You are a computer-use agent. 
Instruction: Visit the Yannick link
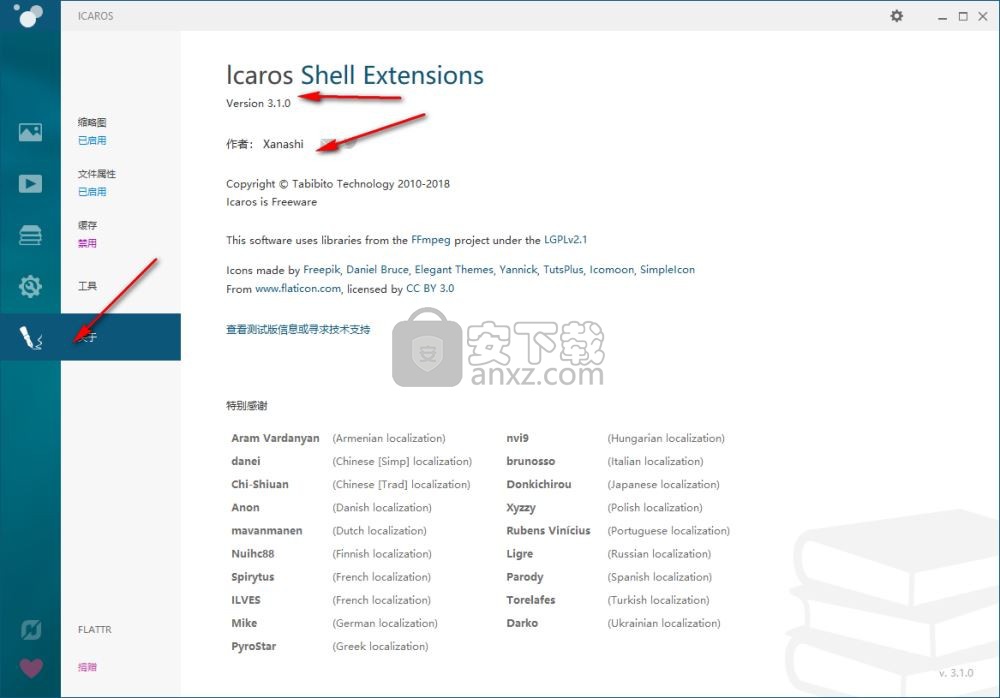coord(518,270)
